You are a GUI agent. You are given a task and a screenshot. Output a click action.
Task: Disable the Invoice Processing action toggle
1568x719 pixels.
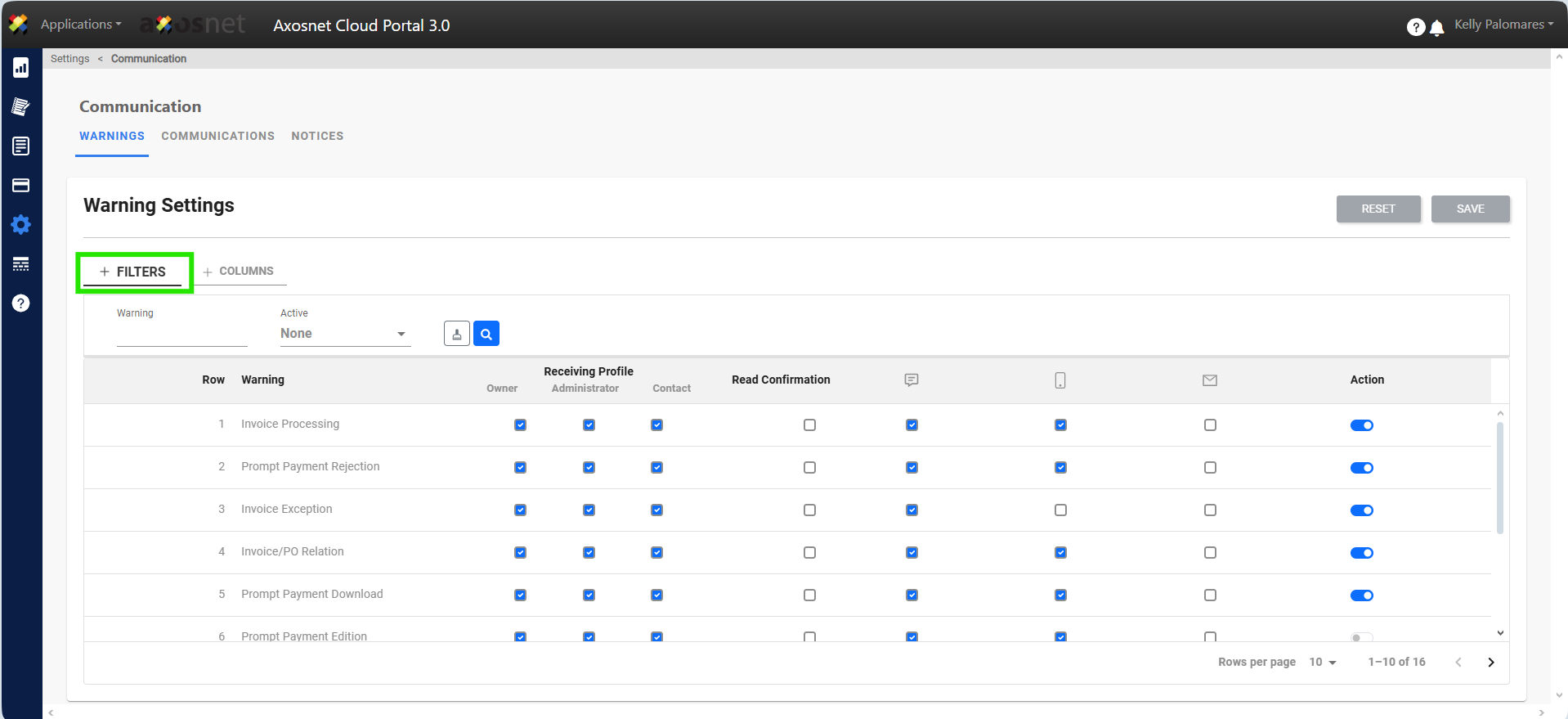1361,425
